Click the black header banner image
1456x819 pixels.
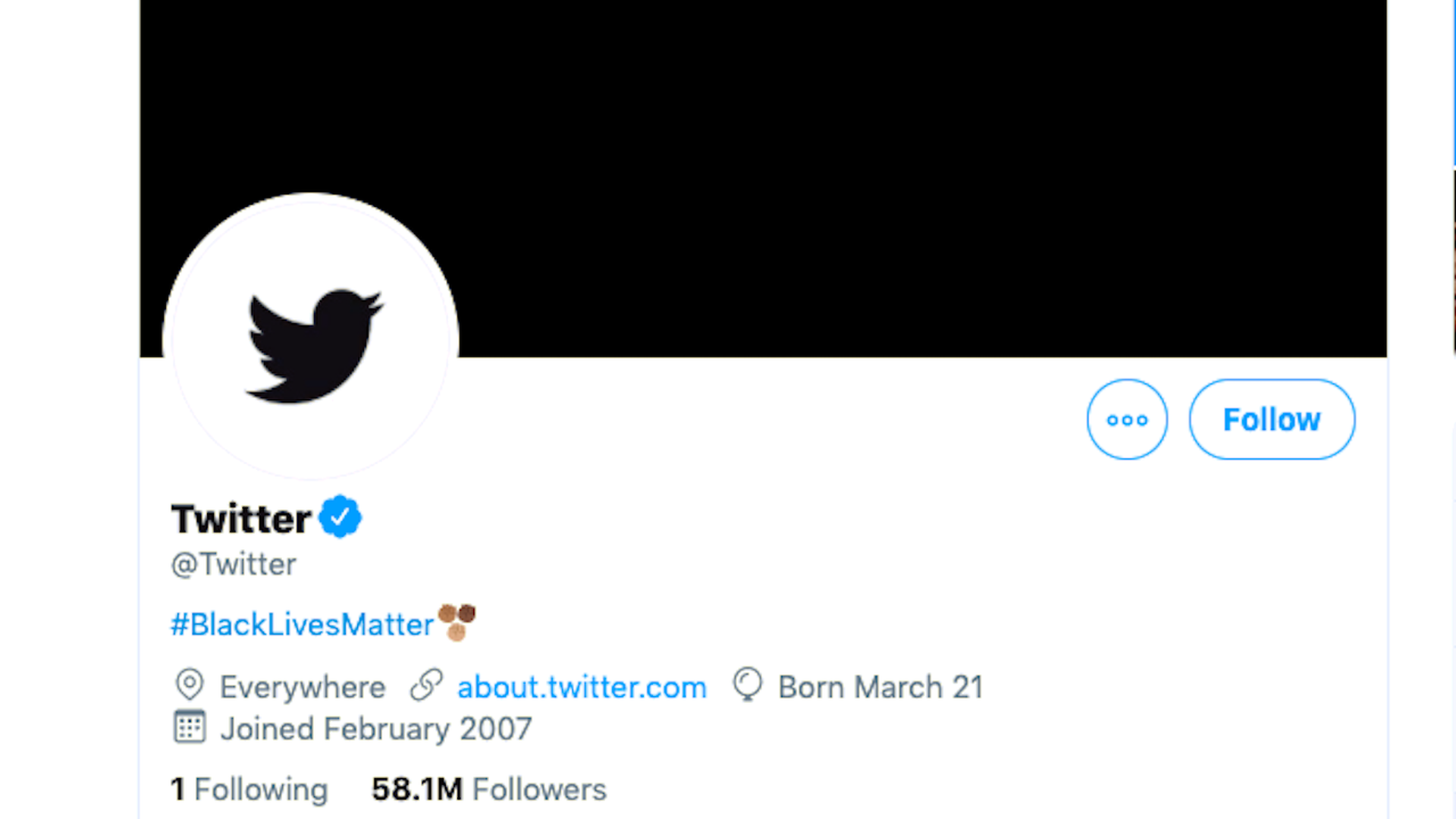pos(834,174)
